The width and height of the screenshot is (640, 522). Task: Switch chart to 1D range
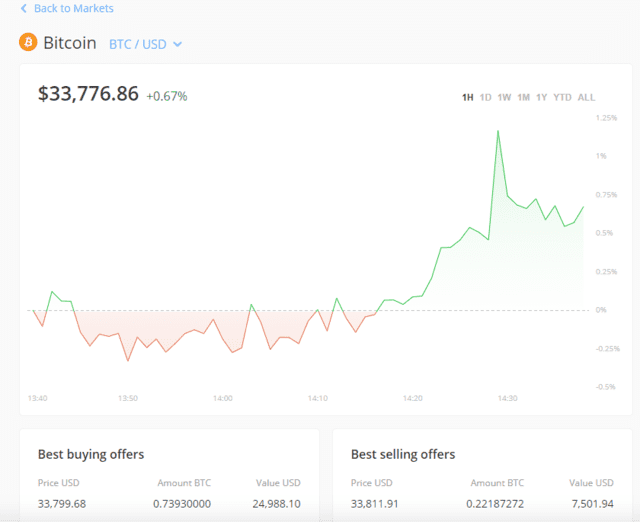coord(485,97)
